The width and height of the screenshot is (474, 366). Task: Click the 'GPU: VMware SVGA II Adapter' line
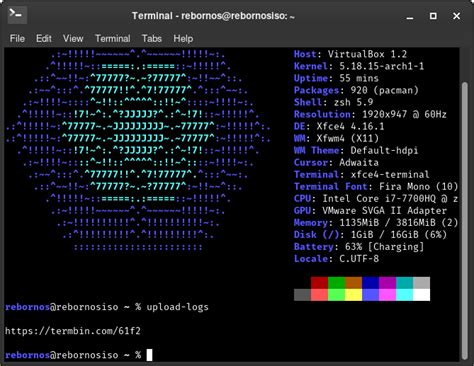370,211
